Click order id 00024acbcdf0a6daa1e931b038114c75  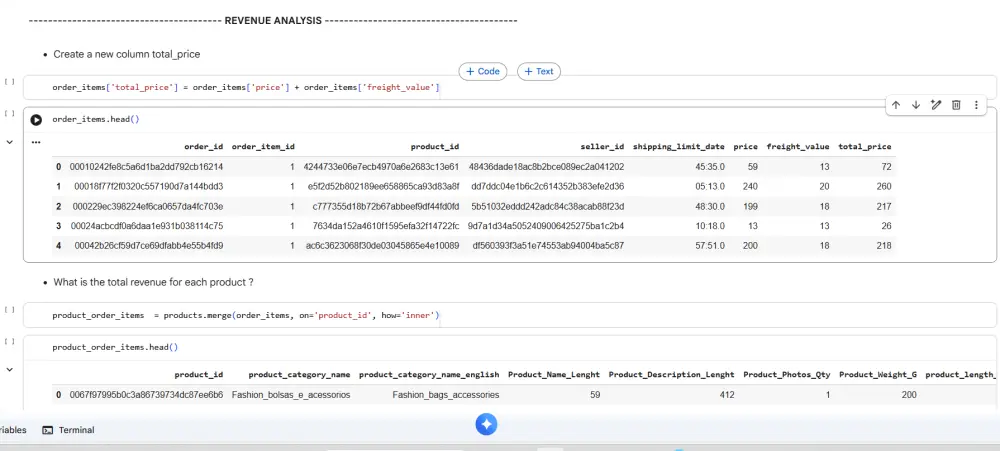click(x=147, y=226)
